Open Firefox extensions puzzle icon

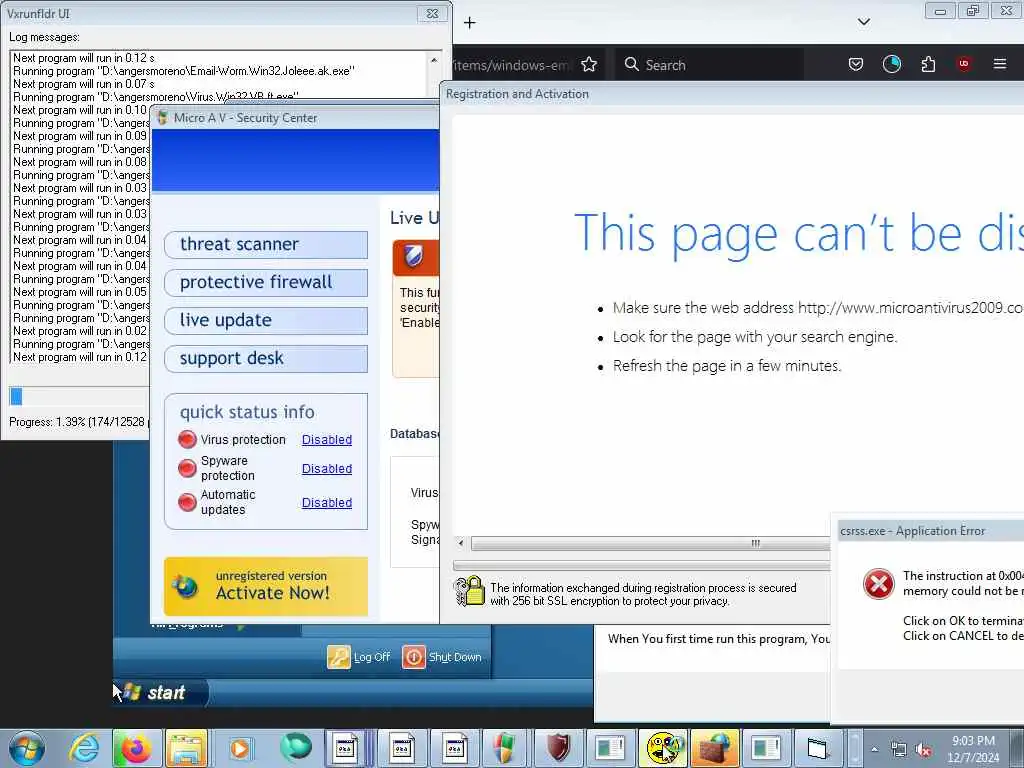click(928, 64)
